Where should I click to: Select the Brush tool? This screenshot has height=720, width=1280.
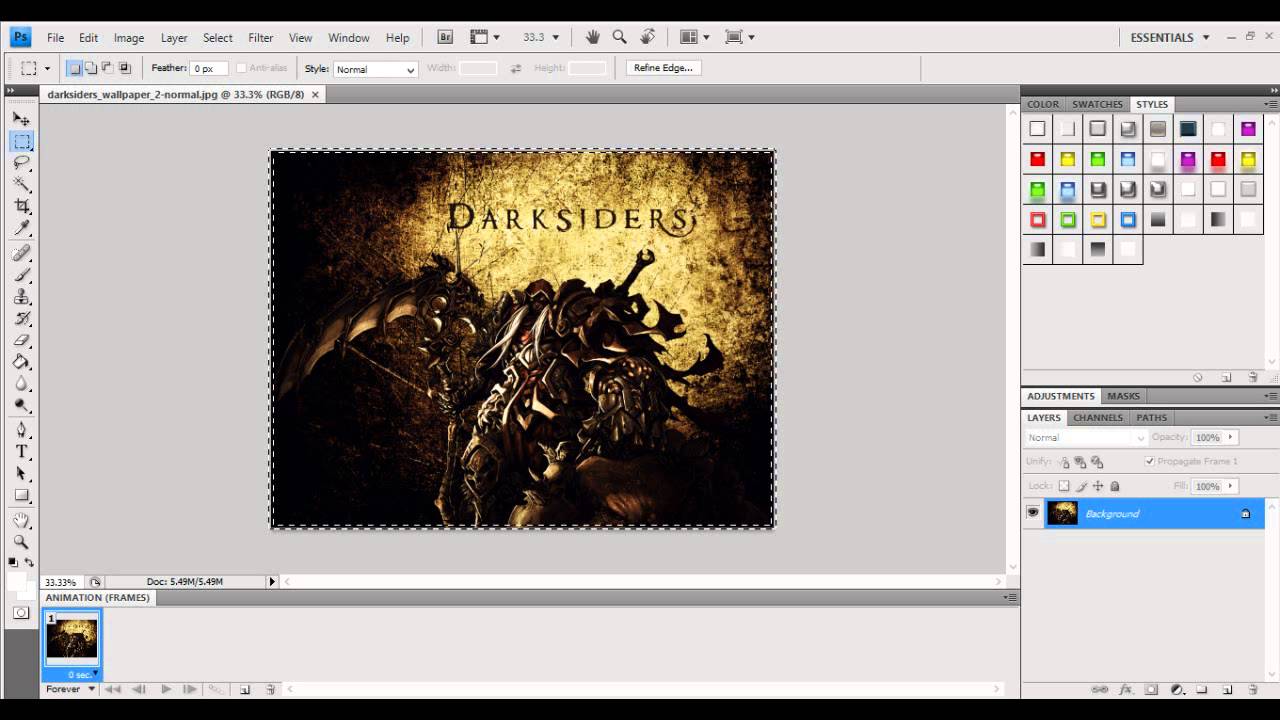click(21, 275)
